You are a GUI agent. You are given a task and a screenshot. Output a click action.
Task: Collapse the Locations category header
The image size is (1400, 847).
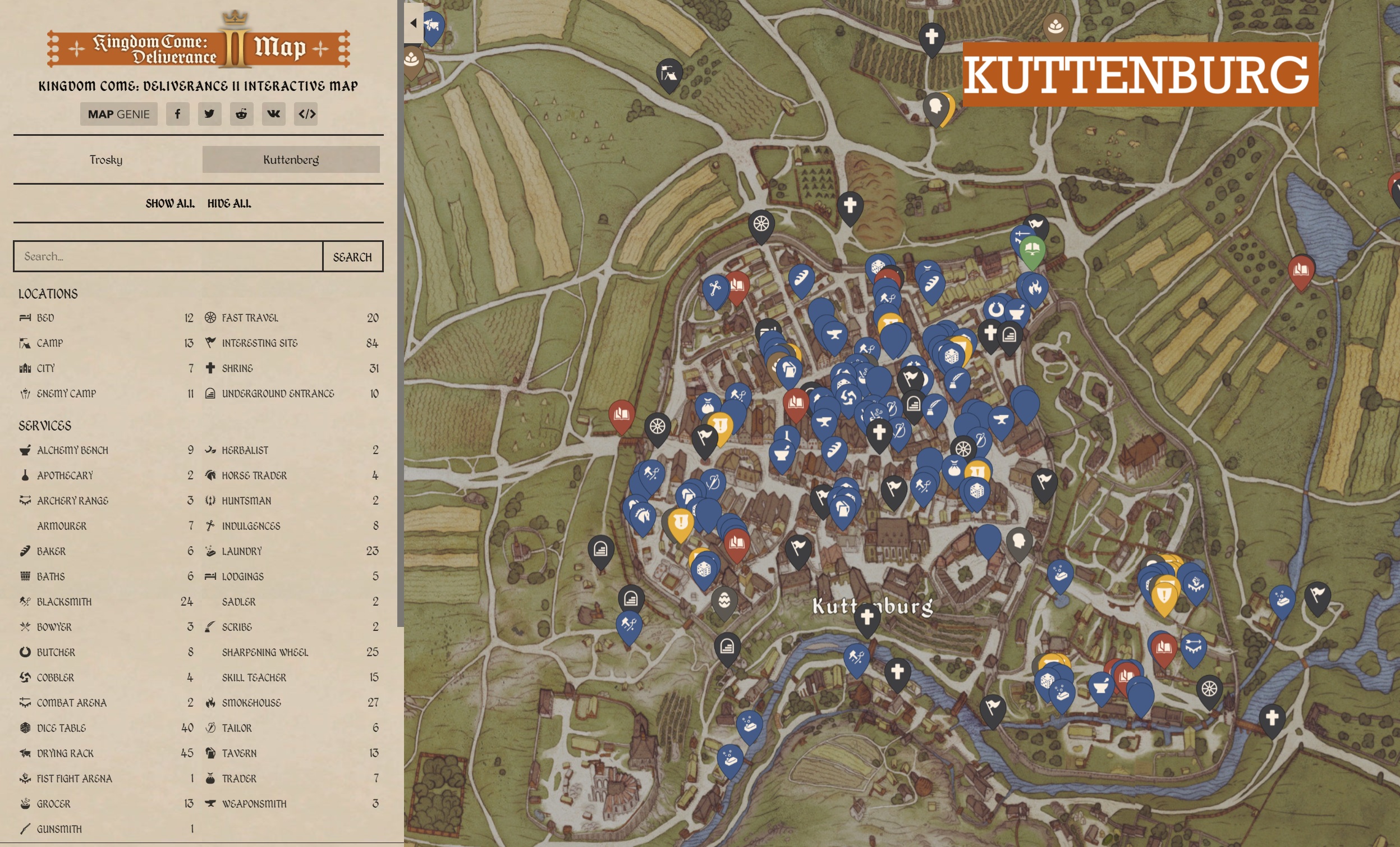[48, 294]
